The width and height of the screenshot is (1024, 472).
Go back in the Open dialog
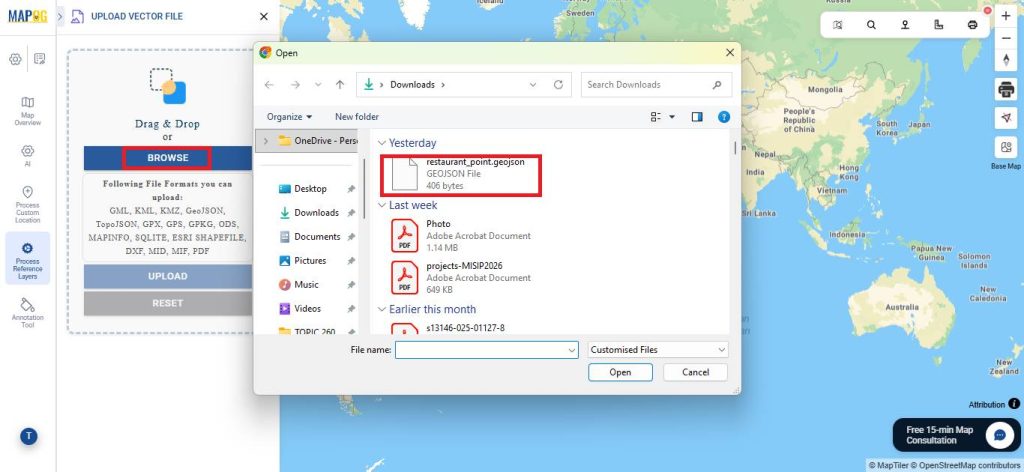(x=269, y=85)
